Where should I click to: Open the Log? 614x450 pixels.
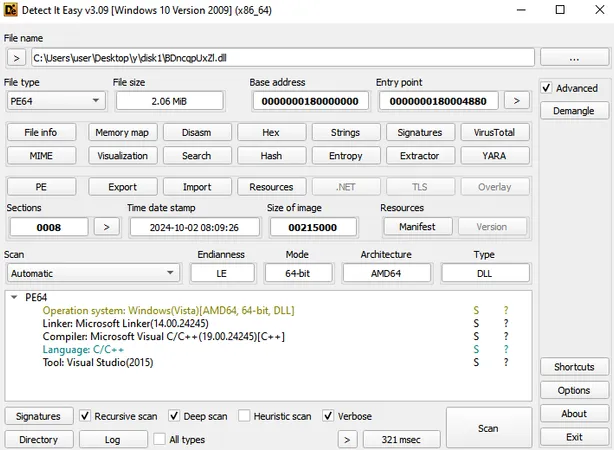(x=113, y=439)
